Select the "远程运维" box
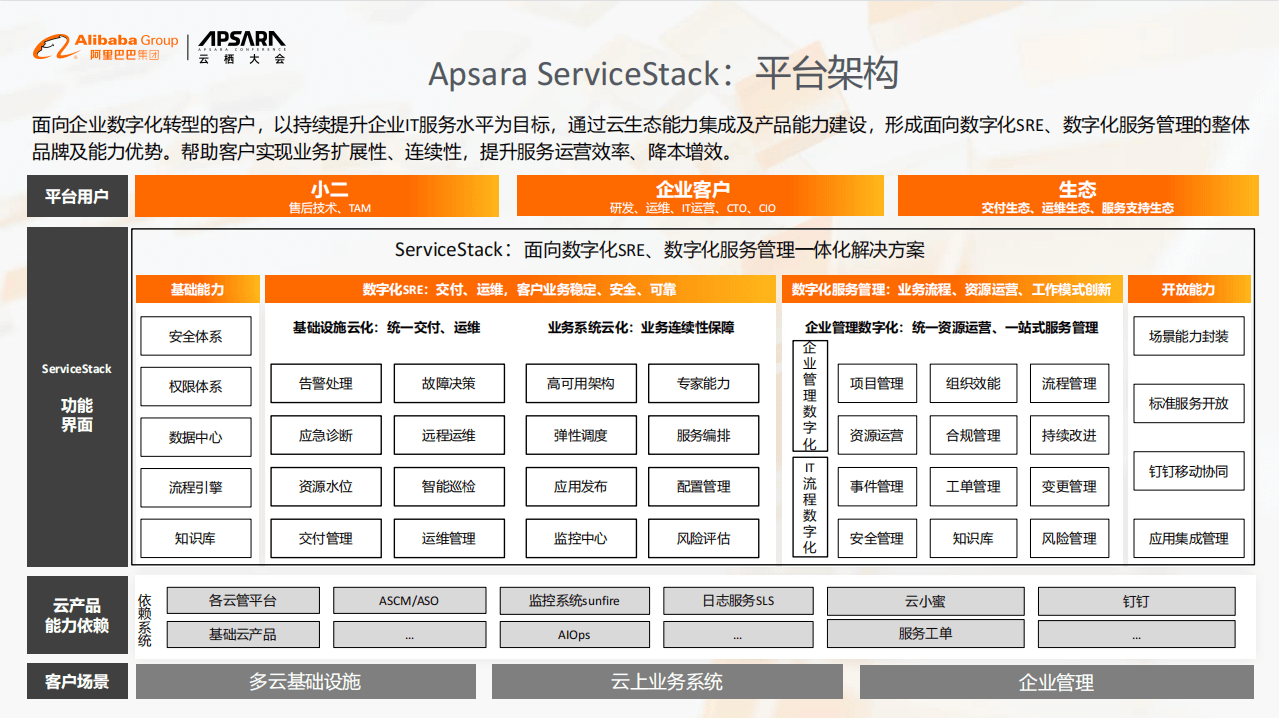 tap(449, 435)
